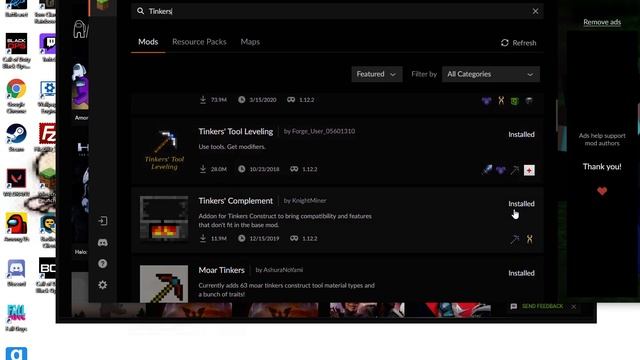Screen dimensions: 640x360
Task: Click FileZilla desktop shortcut
Action: (x=47, y=138)
